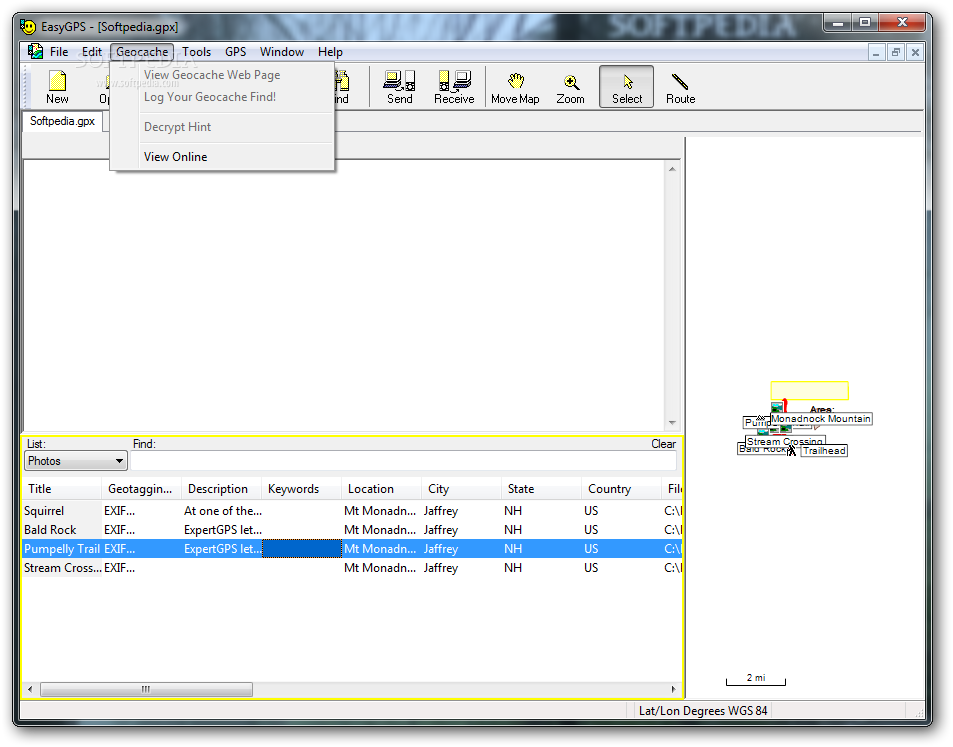Click 'At one of the...' description cell
Image resolution: width=953 pixels, height=747 pixels.
tap(222, 511)
